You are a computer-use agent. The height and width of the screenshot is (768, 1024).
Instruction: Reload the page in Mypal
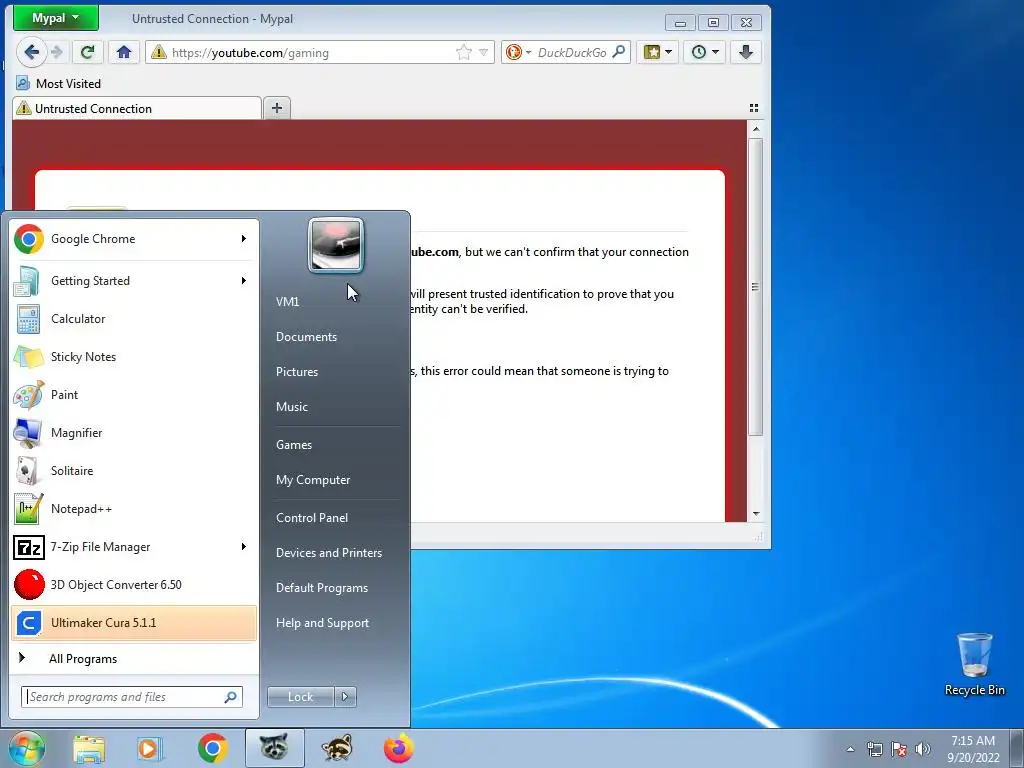pos(87,52)
